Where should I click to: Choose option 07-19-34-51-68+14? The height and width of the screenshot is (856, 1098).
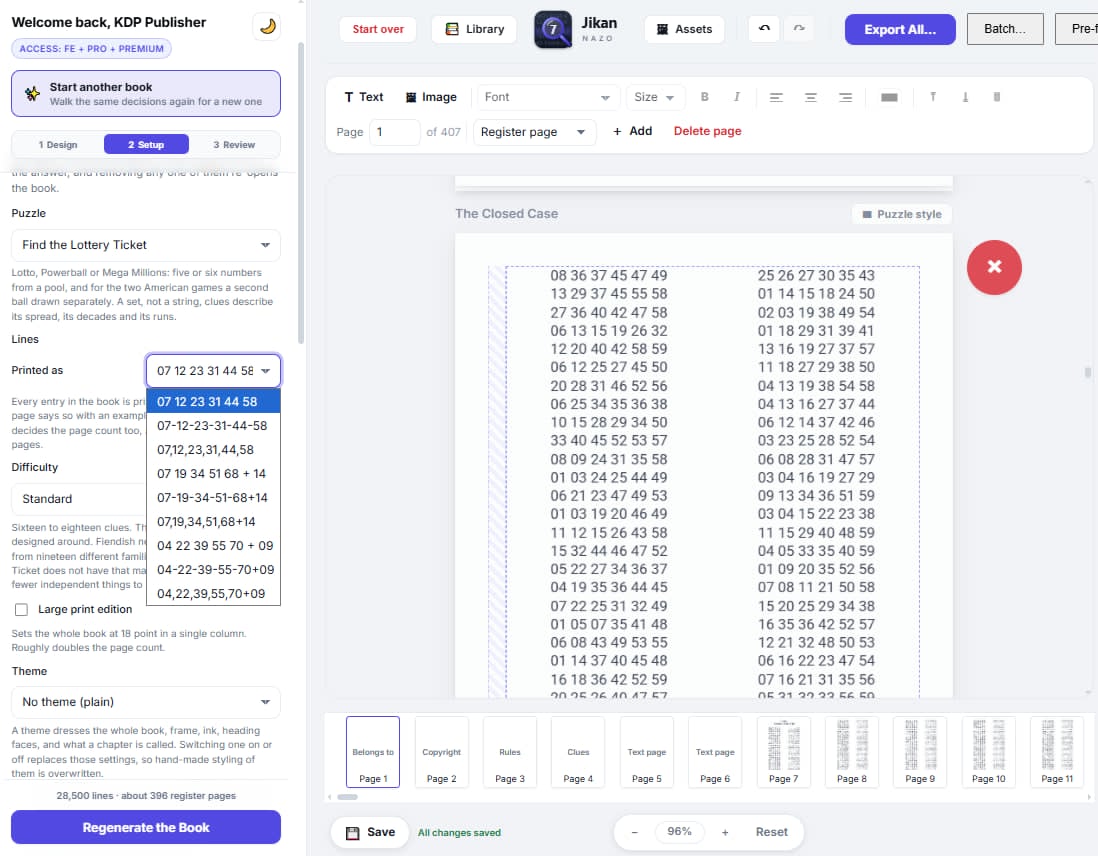click(x=214, y=497)
